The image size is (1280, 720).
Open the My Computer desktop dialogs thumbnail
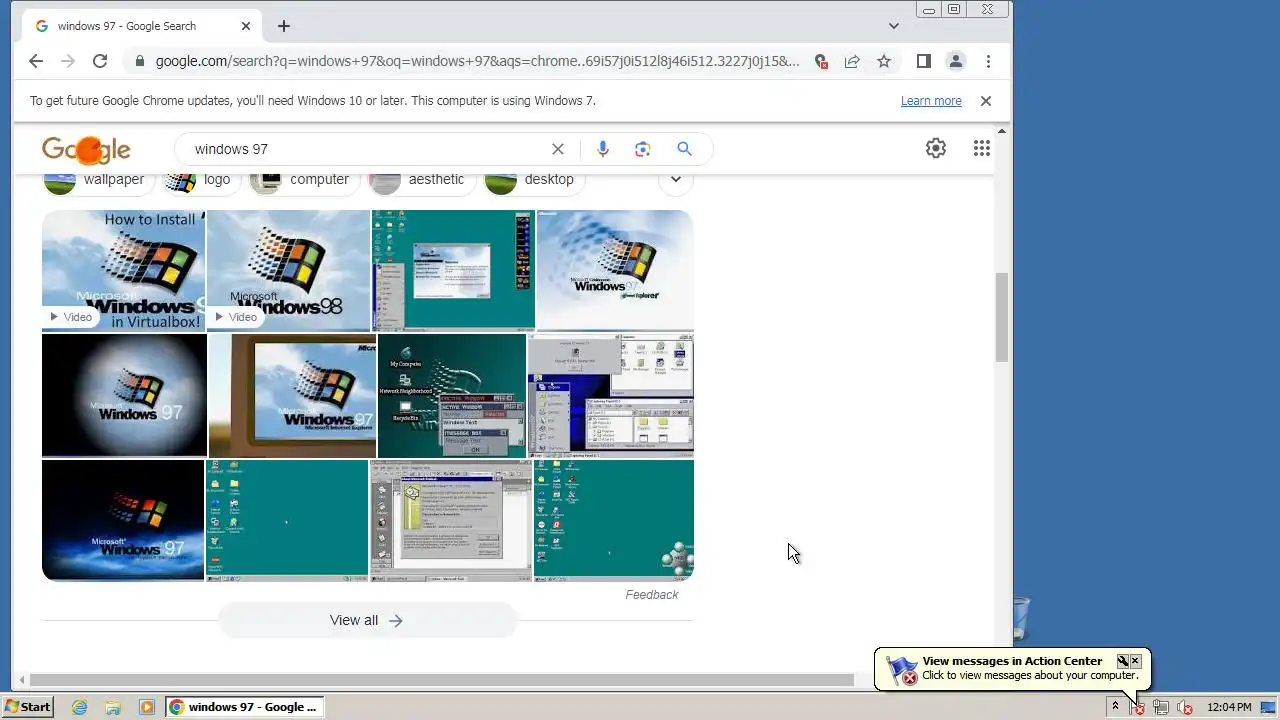pos(452,395)
